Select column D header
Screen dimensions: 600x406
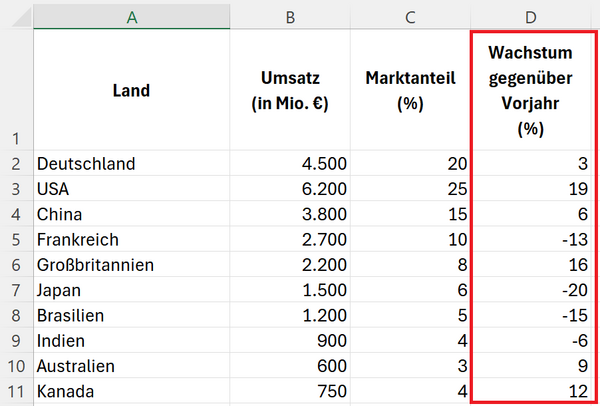pyautogui.click(x=534, y=16)
